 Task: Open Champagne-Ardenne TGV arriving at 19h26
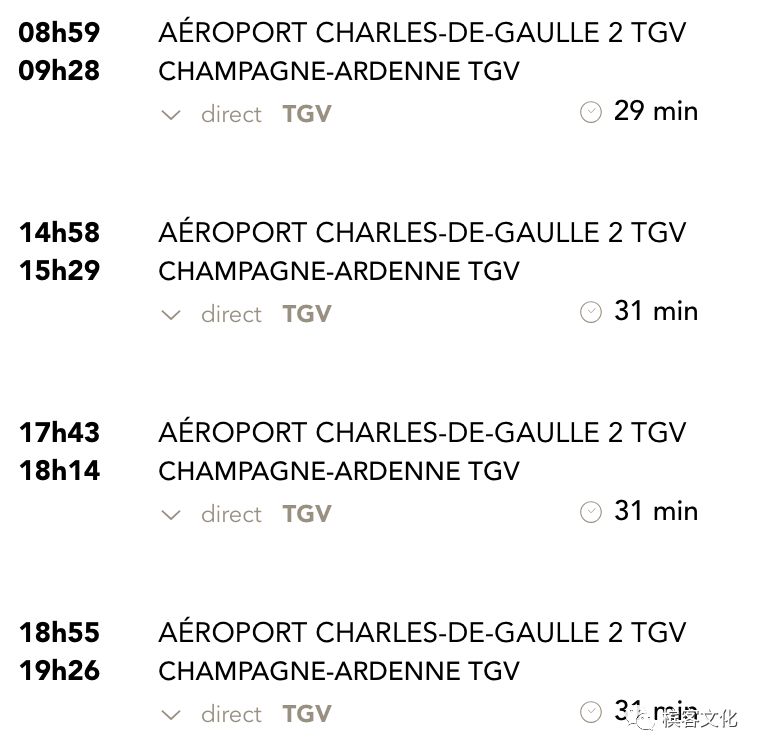point(339,671)
